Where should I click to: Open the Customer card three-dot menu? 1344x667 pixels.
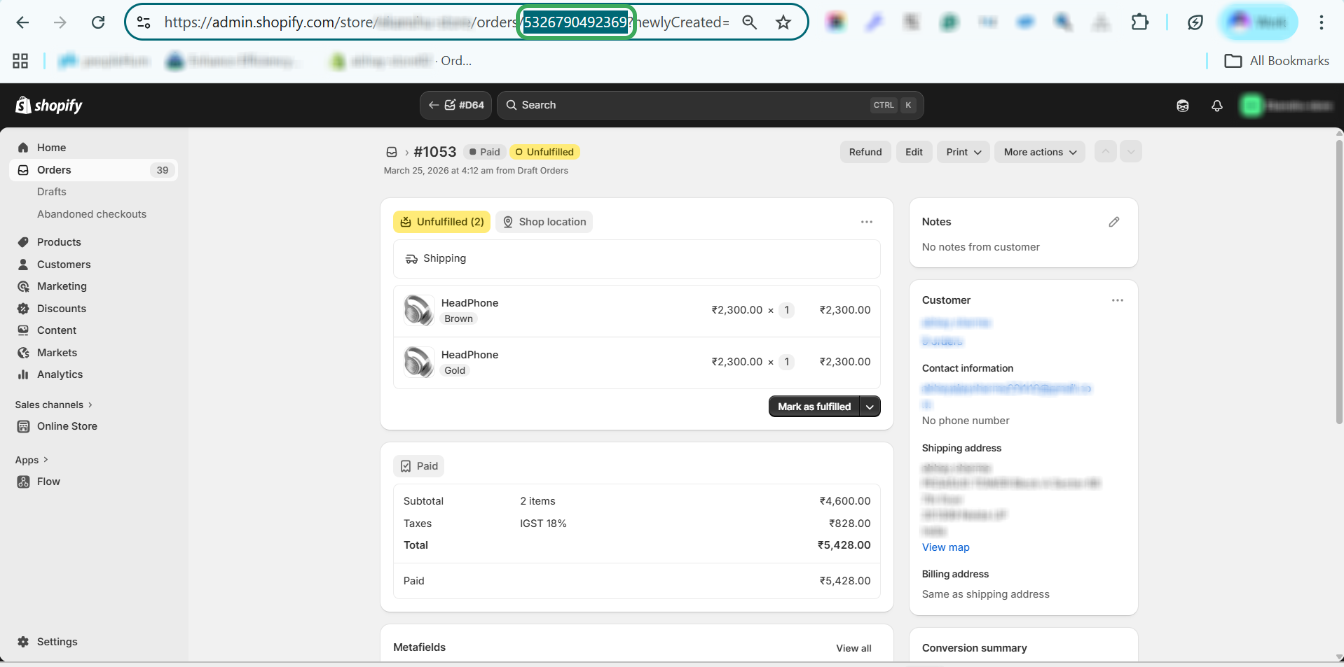[x=1118, y=300]
